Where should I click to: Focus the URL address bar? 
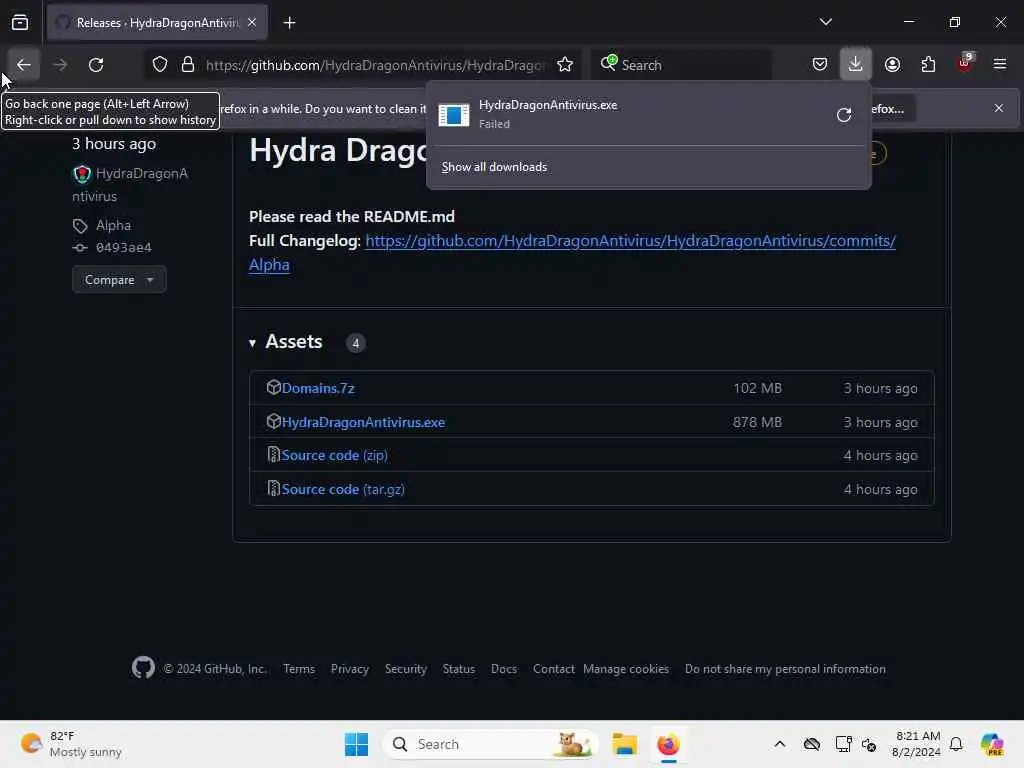click(x=374, y=65)
